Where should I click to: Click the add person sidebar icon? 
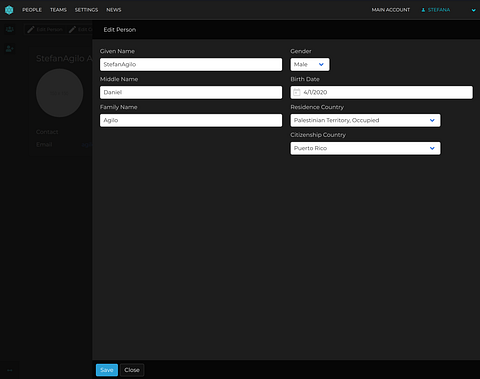click(10, 49)
